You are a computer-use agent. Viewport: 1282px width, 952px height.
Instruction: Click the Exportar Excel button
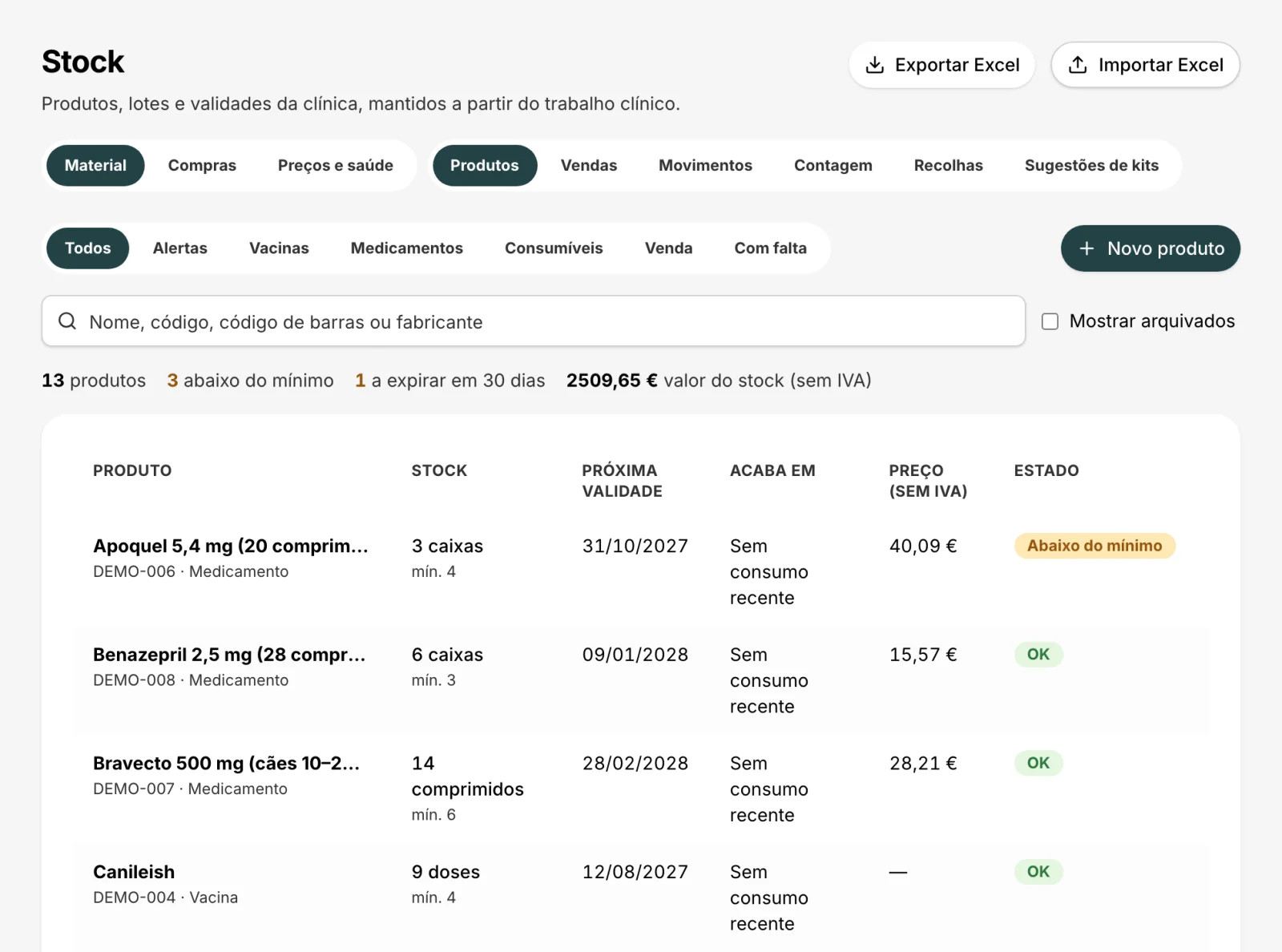click(x=941, y=65)
